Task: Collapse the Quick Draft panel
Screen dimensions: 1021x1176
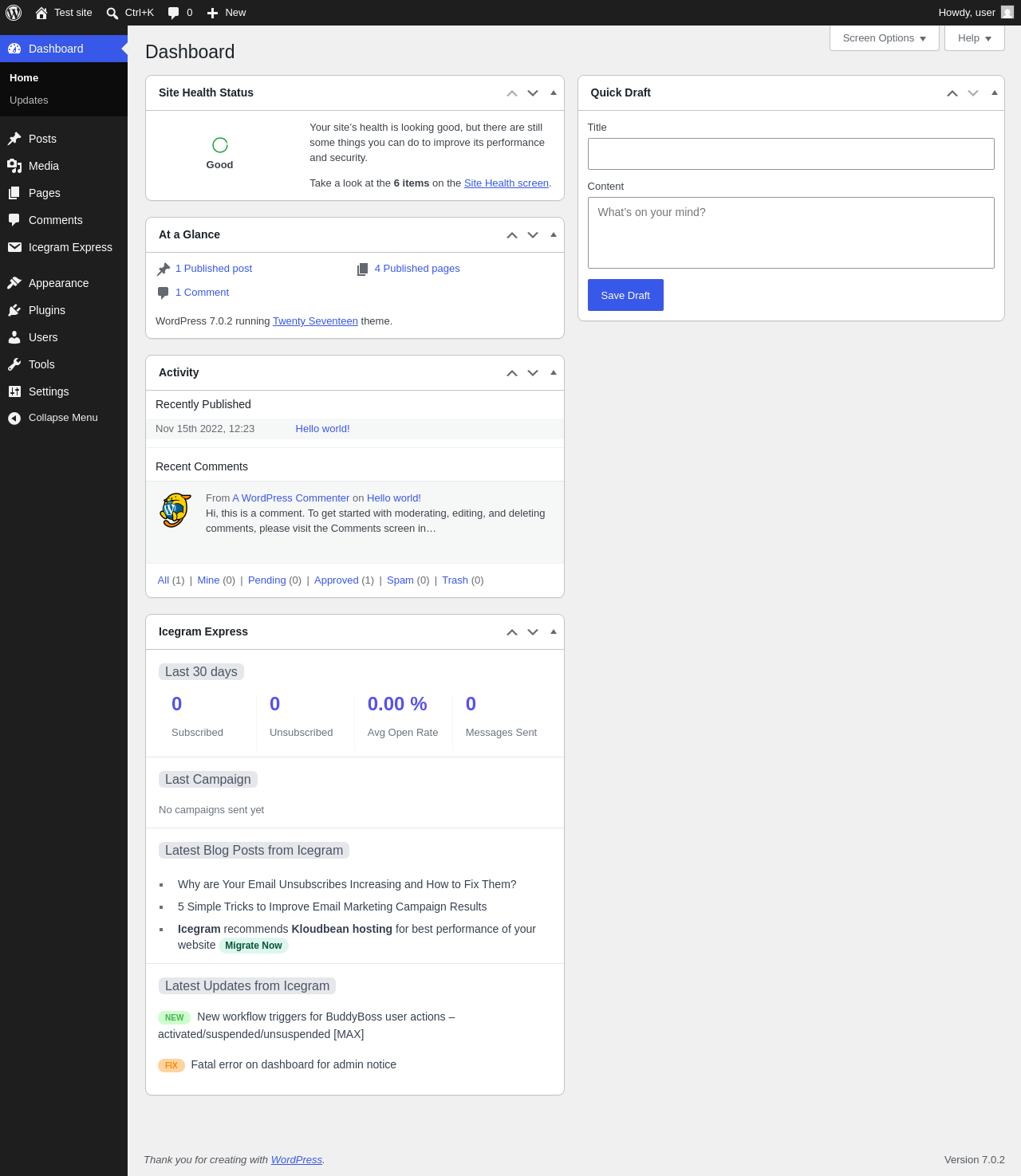Action: (995, 93)
